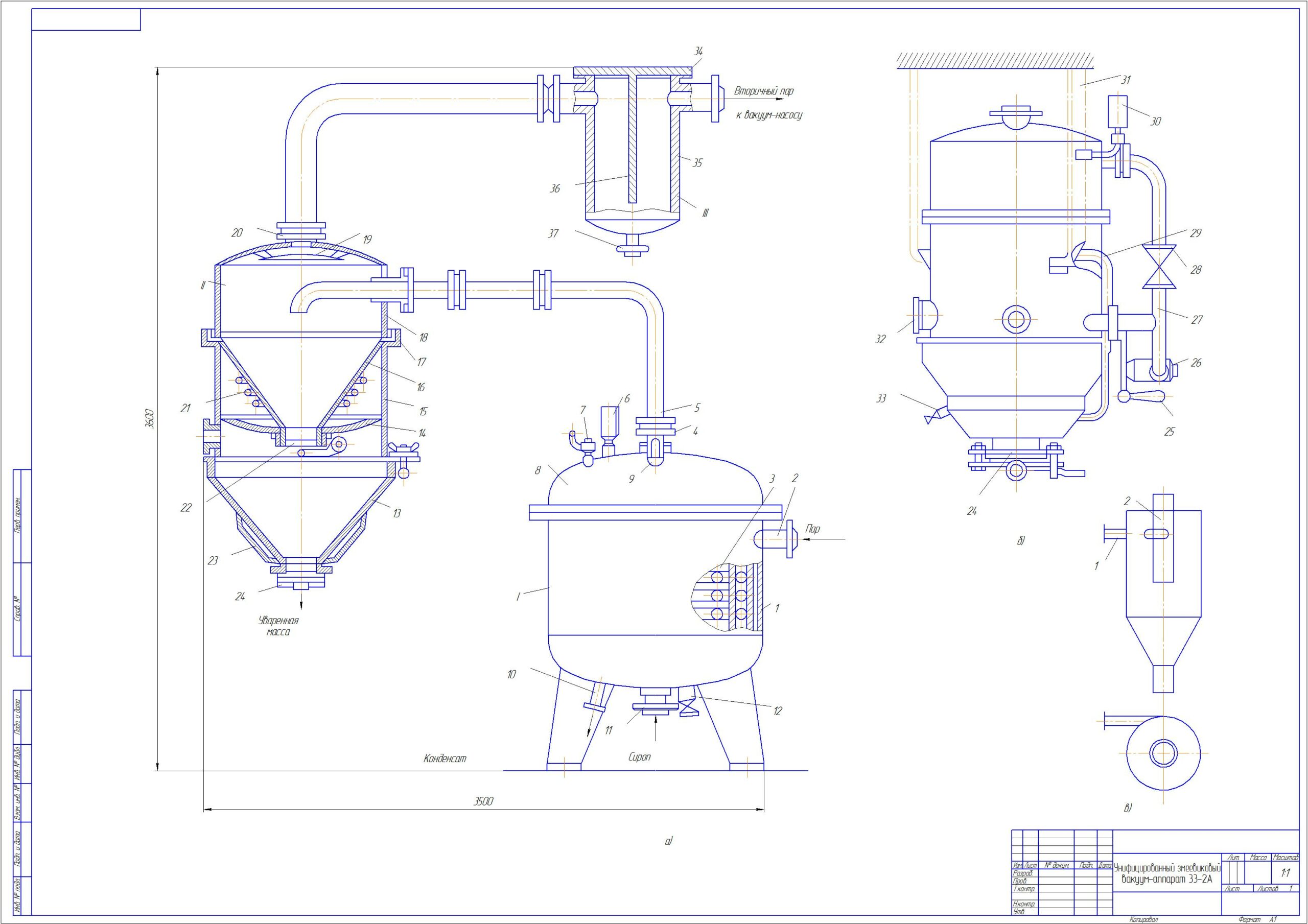This screenshot has height=924, width=1308.
Task: Click the vertical dimension value 3600
Action: click(150, 419)
